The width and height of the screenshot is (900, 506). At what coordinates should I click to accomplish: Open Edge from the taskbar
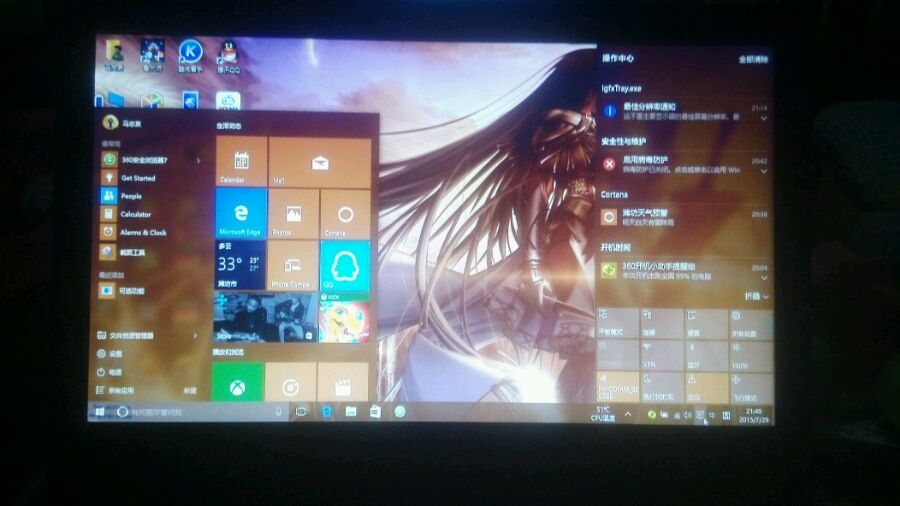click(x=326, y=411)
